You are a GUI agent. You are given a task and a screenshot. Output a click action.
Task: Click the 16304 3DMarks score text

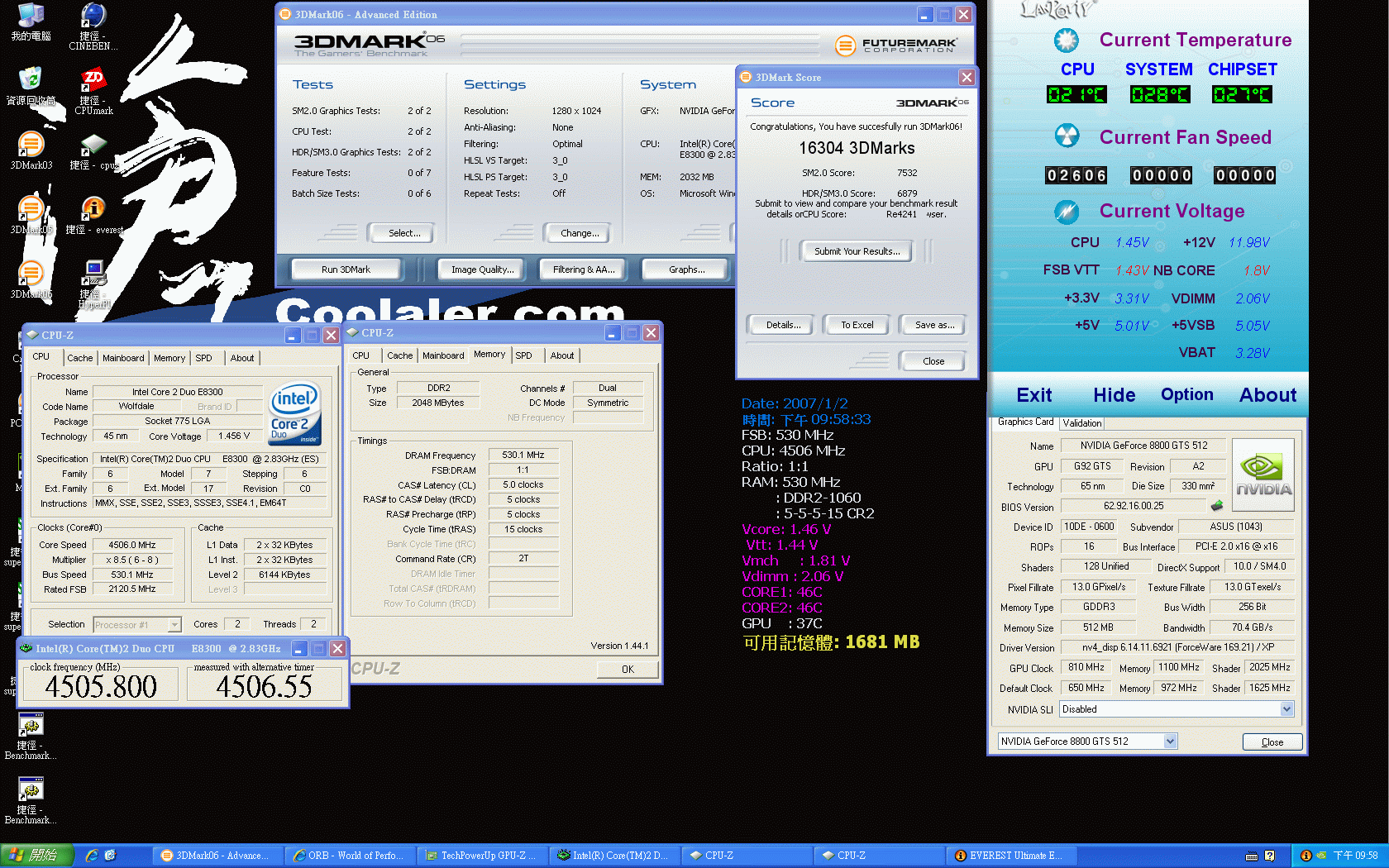857,148
